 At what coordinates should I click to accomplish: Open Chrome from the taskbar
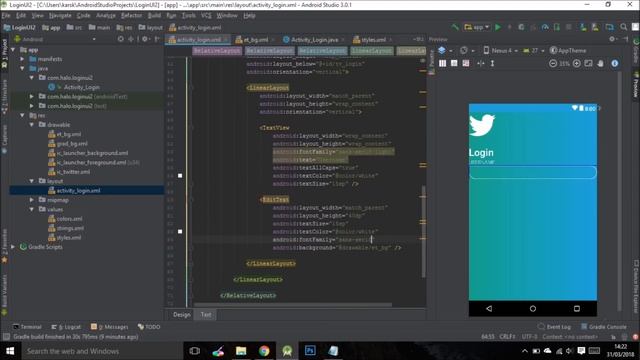pyautogui.click(x=264, y=351)
